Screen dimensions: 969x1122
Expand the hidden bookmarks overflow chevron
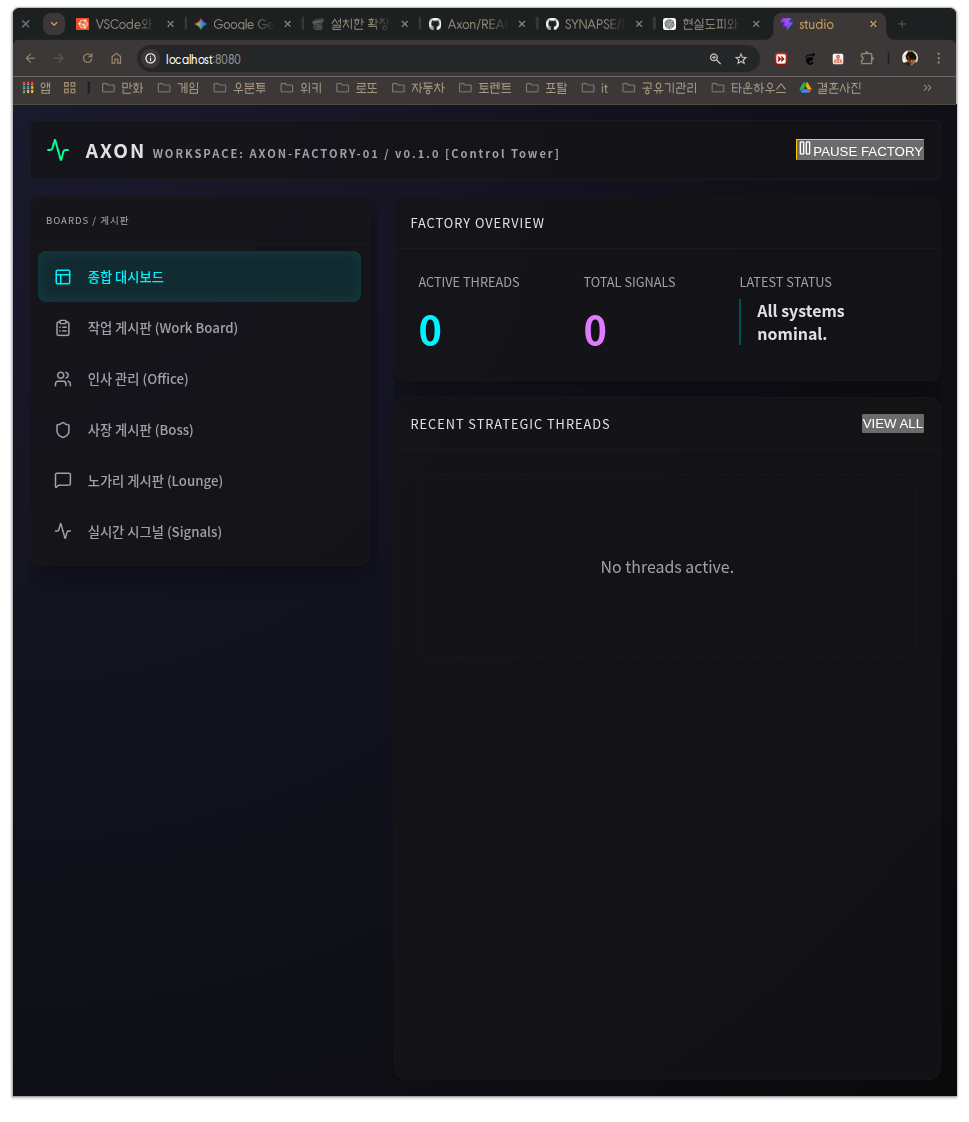[927, 88]
